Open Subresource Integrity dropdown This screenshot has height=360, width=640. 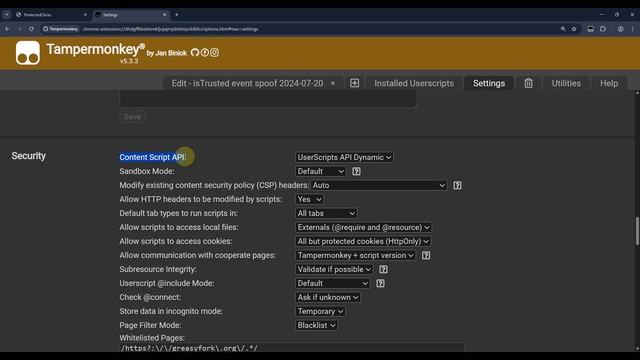(x=334, y=269)
